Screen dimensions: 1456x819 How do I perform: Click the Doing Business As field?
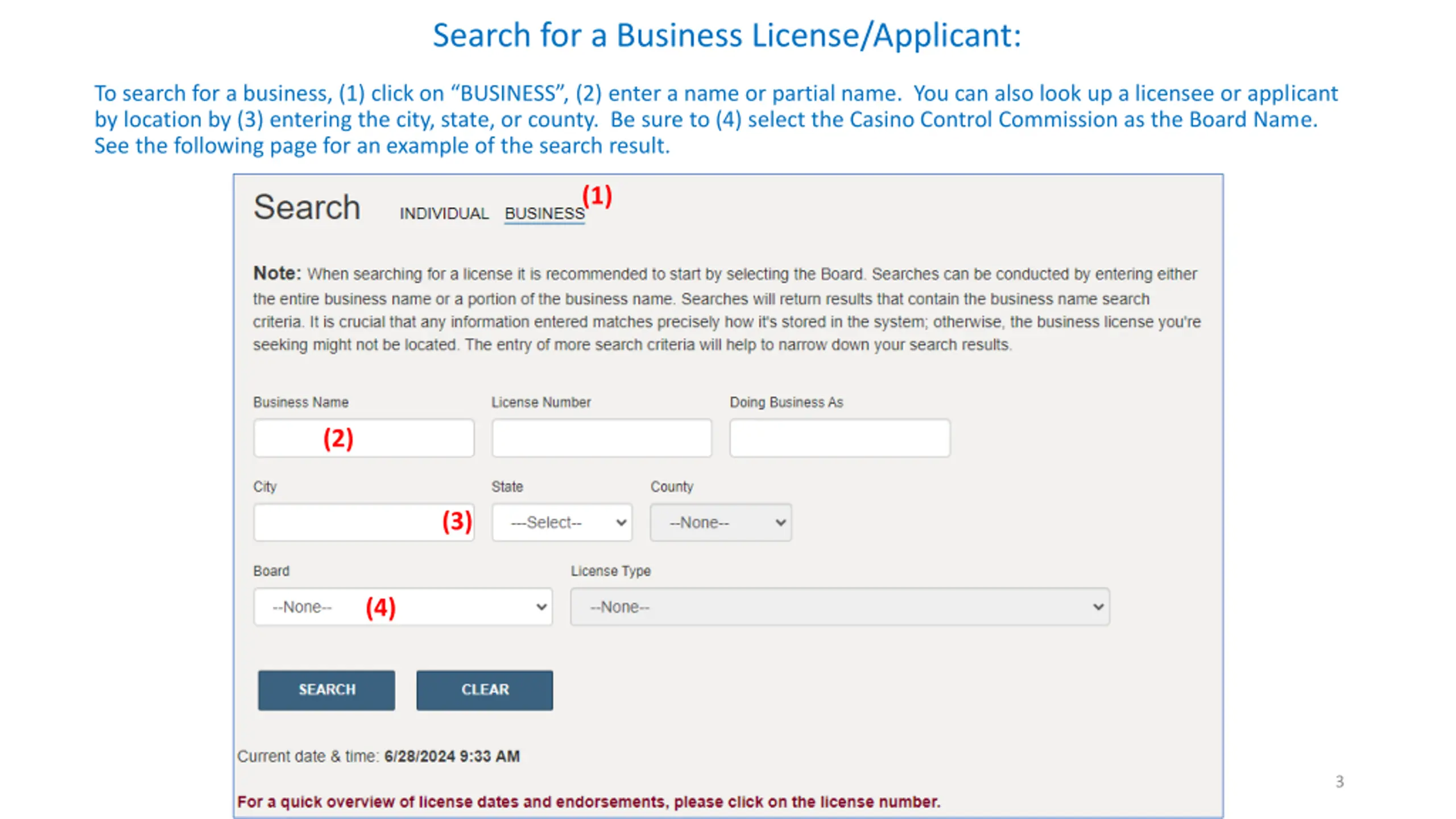[x=840, y=438]
